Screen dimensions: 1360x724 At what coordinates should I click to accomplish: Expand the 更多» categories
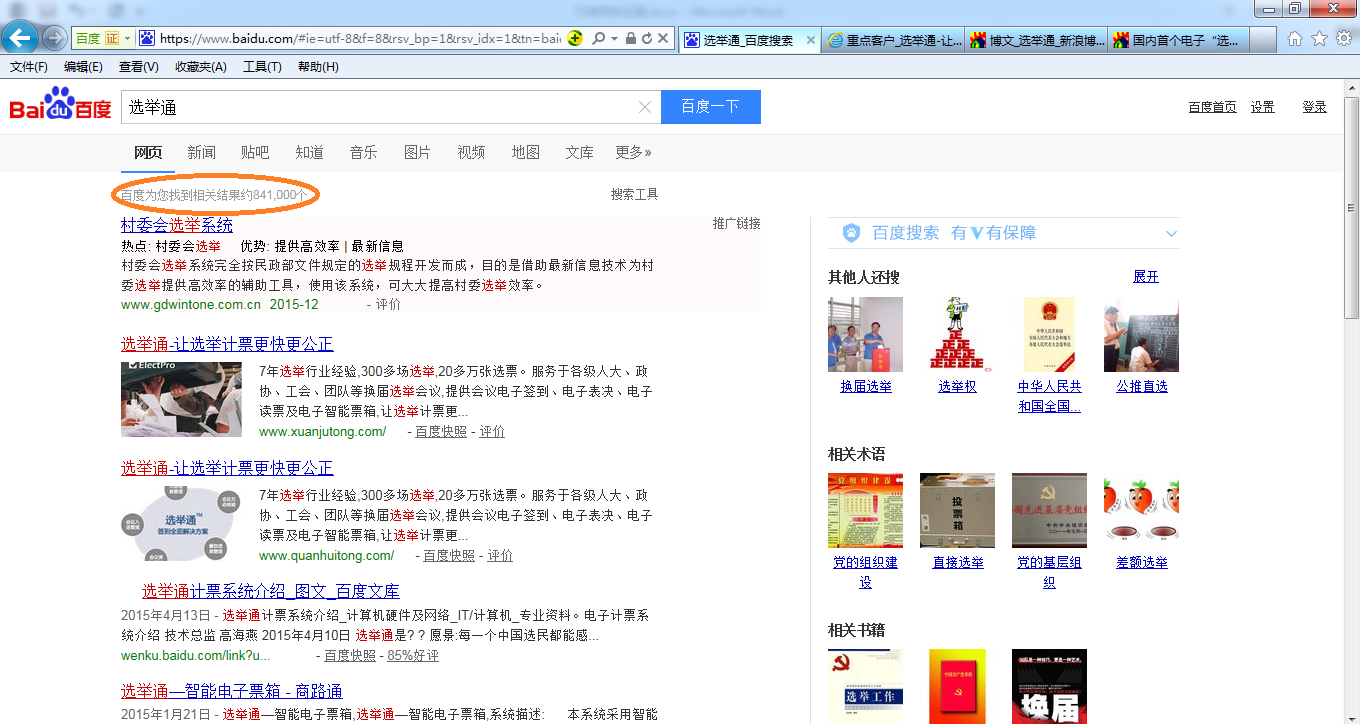coord(633,152)
